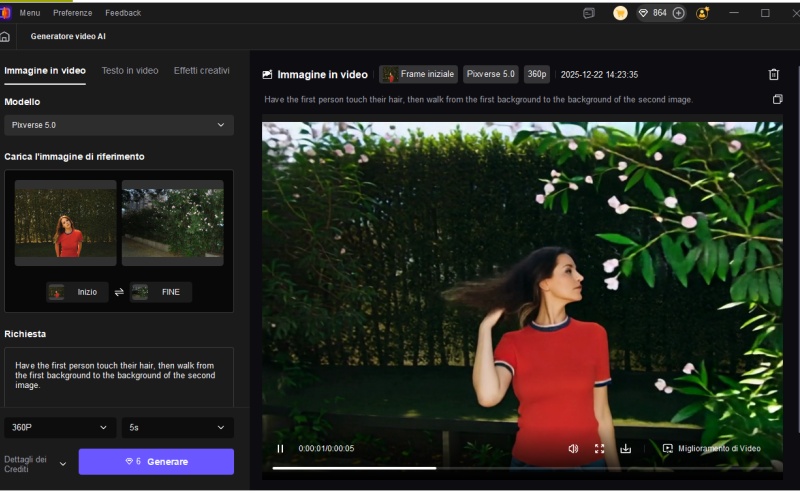This screenshot has height=493, width=800.
Task: Switch to Effetti creativi tab
Action: (x=202, y=71)
